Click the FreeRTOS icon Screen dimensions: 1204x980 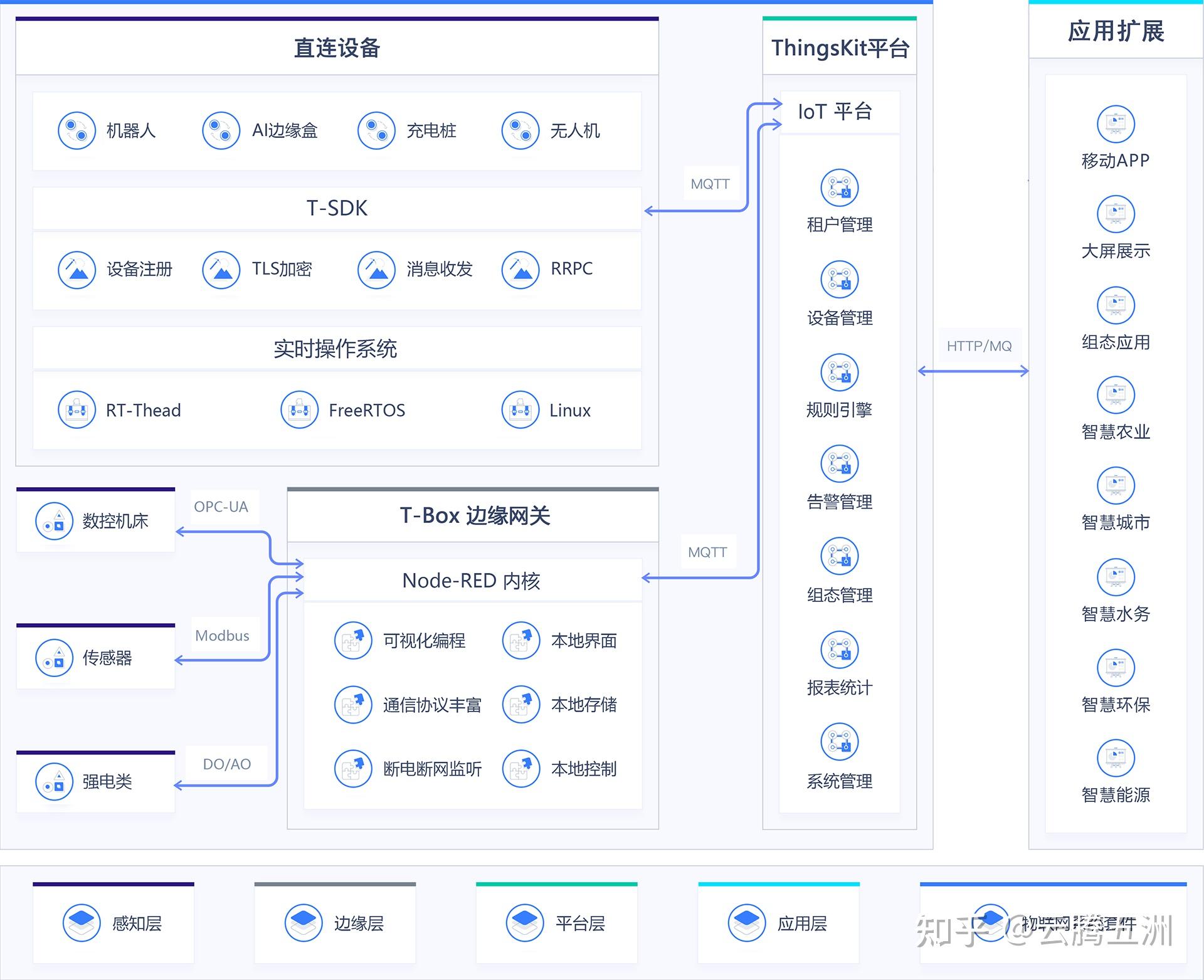[x=299, y=409]
